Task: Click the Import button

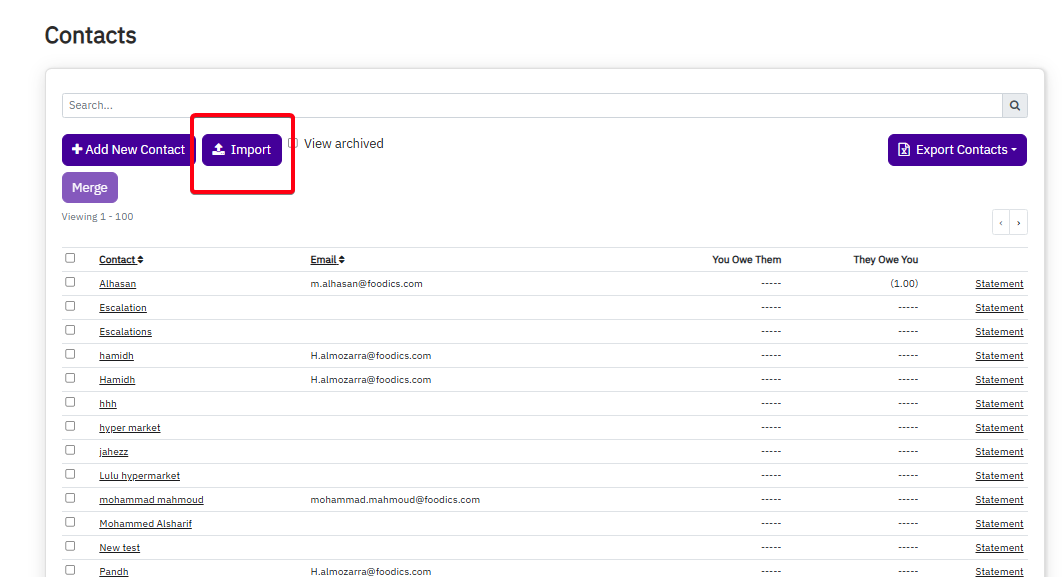Action: [242, 150]
